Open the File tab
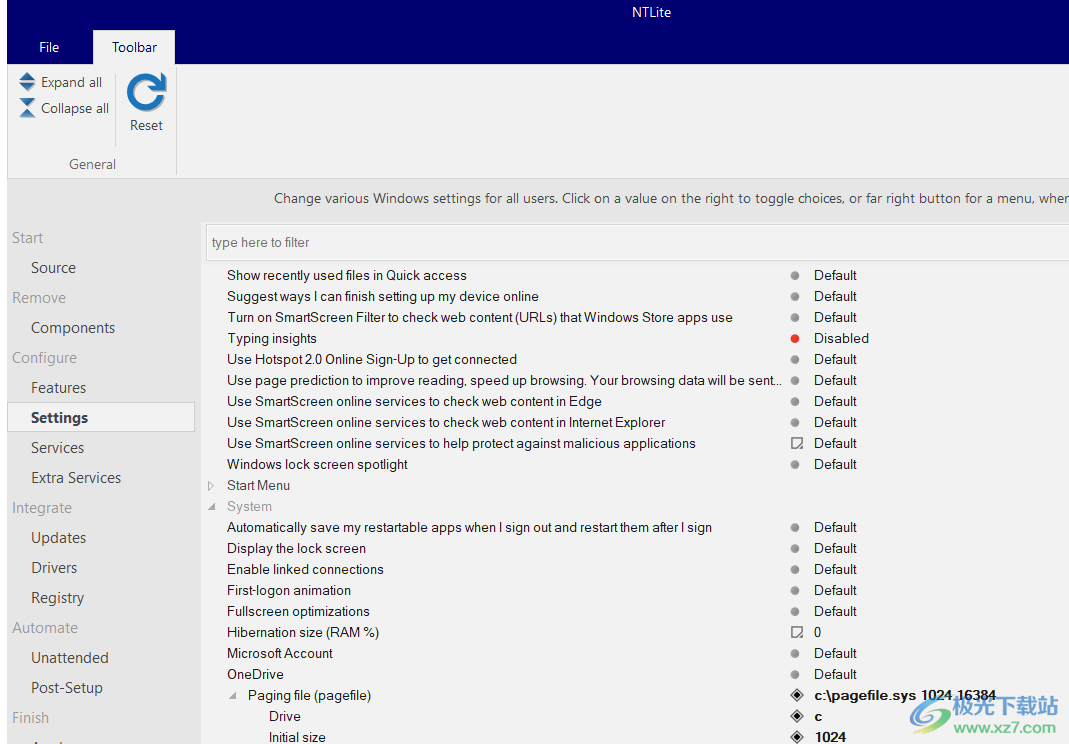The image size is (1069, 744). pos(49,47)
